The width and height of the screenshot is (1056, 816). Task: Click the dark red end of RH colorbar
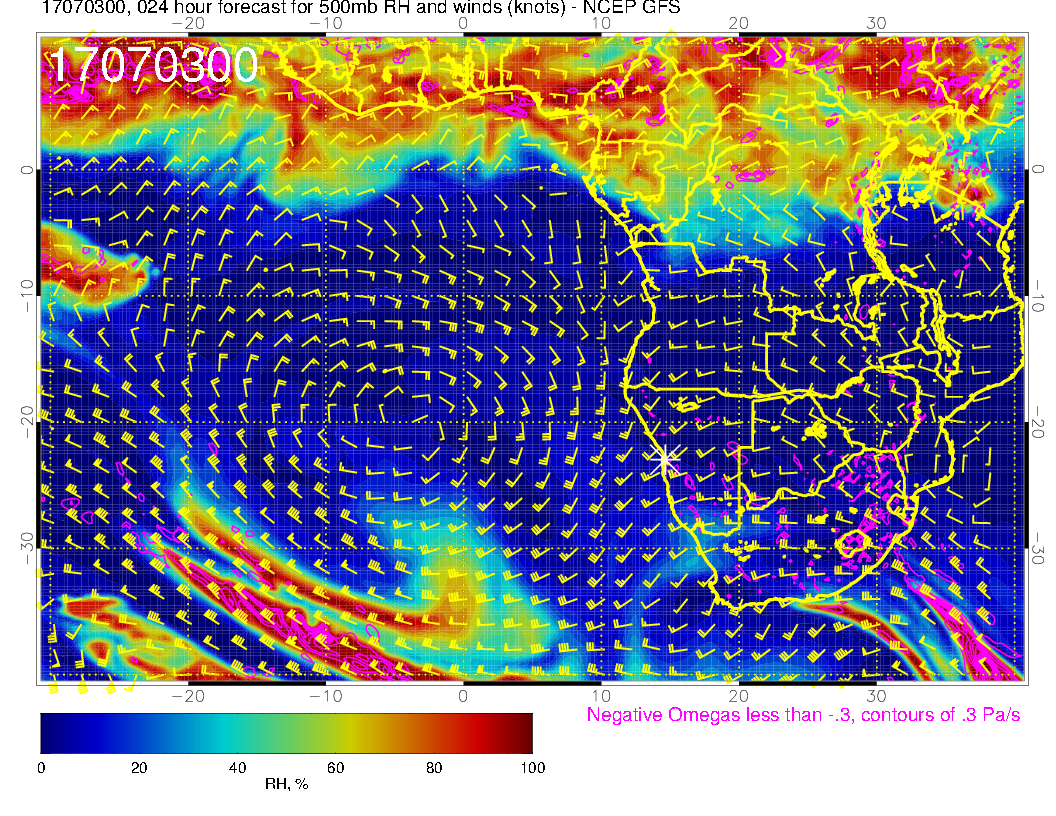(x=522, y=733)
